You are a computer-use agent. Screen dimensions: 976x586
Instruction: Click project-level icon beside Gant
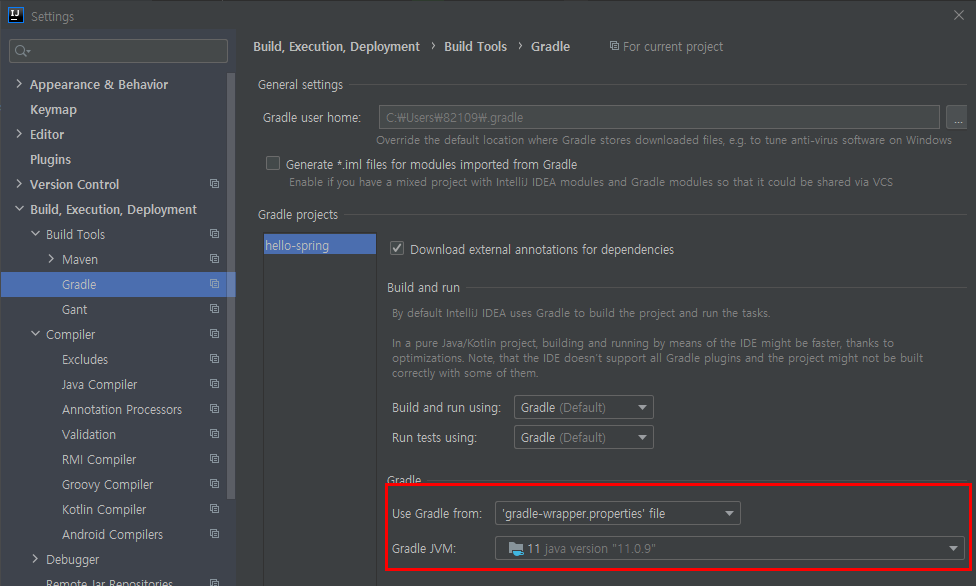click(214, 309)
